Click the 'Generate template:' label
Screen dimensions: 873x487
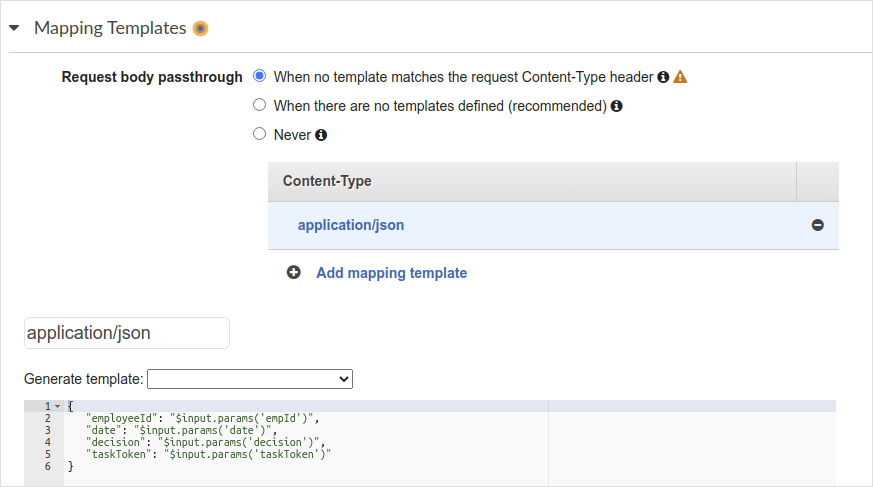tap(84, 379)
